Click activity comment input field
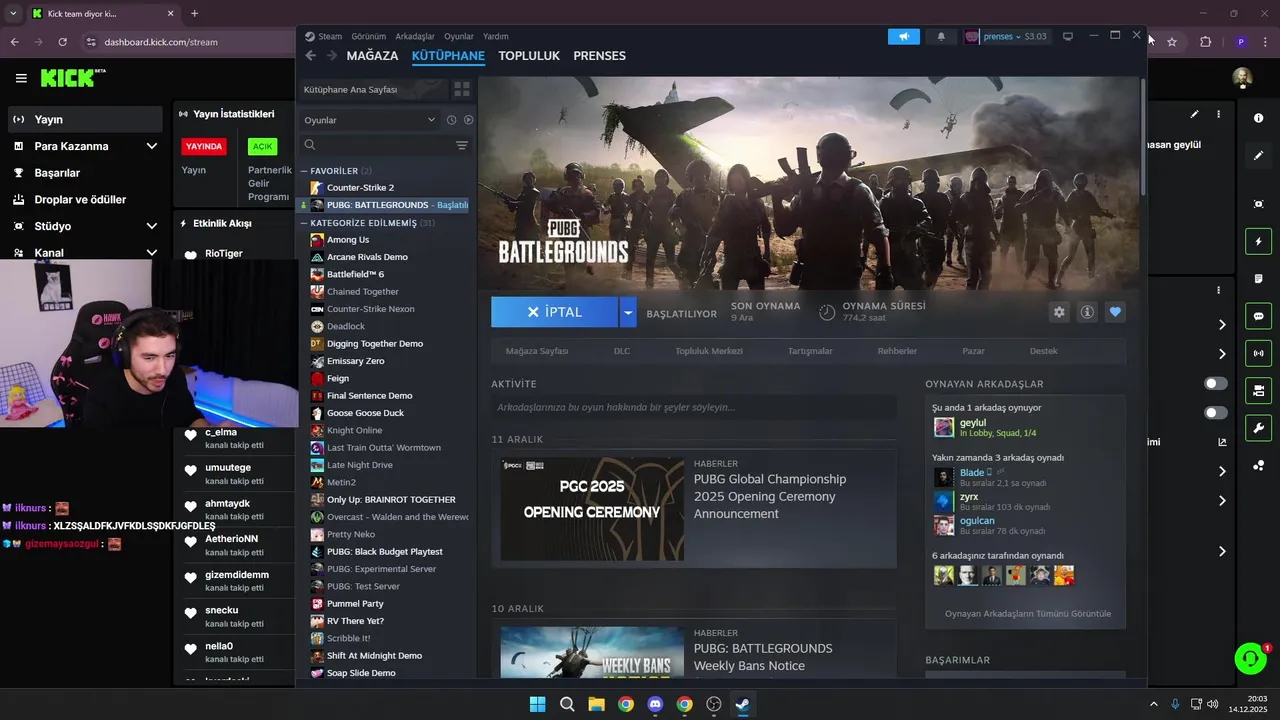Screen dimensions: 1280x720 (x=693, y=407)
